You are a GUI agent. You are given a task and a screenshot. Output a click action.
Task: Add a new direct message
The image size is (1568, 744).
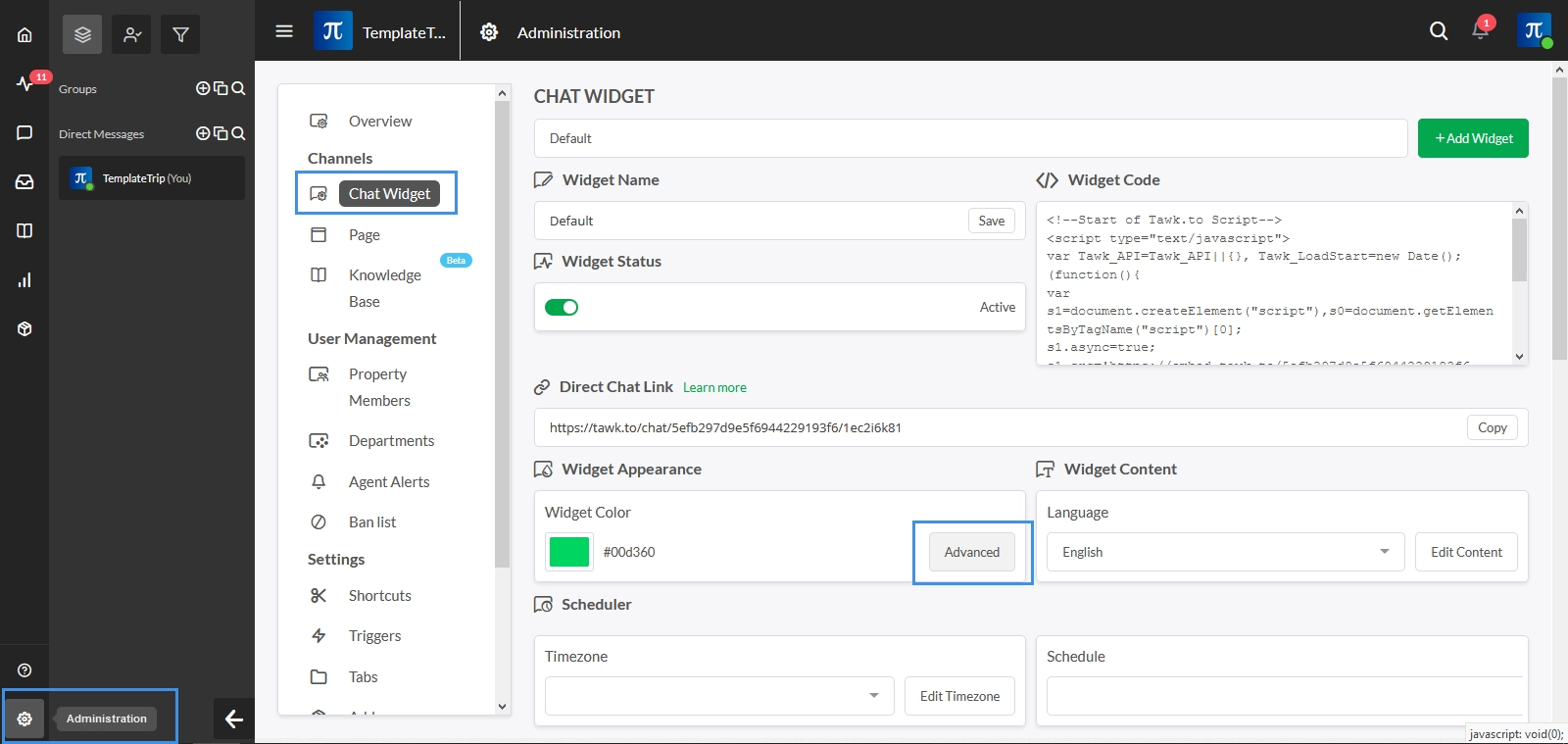(203, 133)
